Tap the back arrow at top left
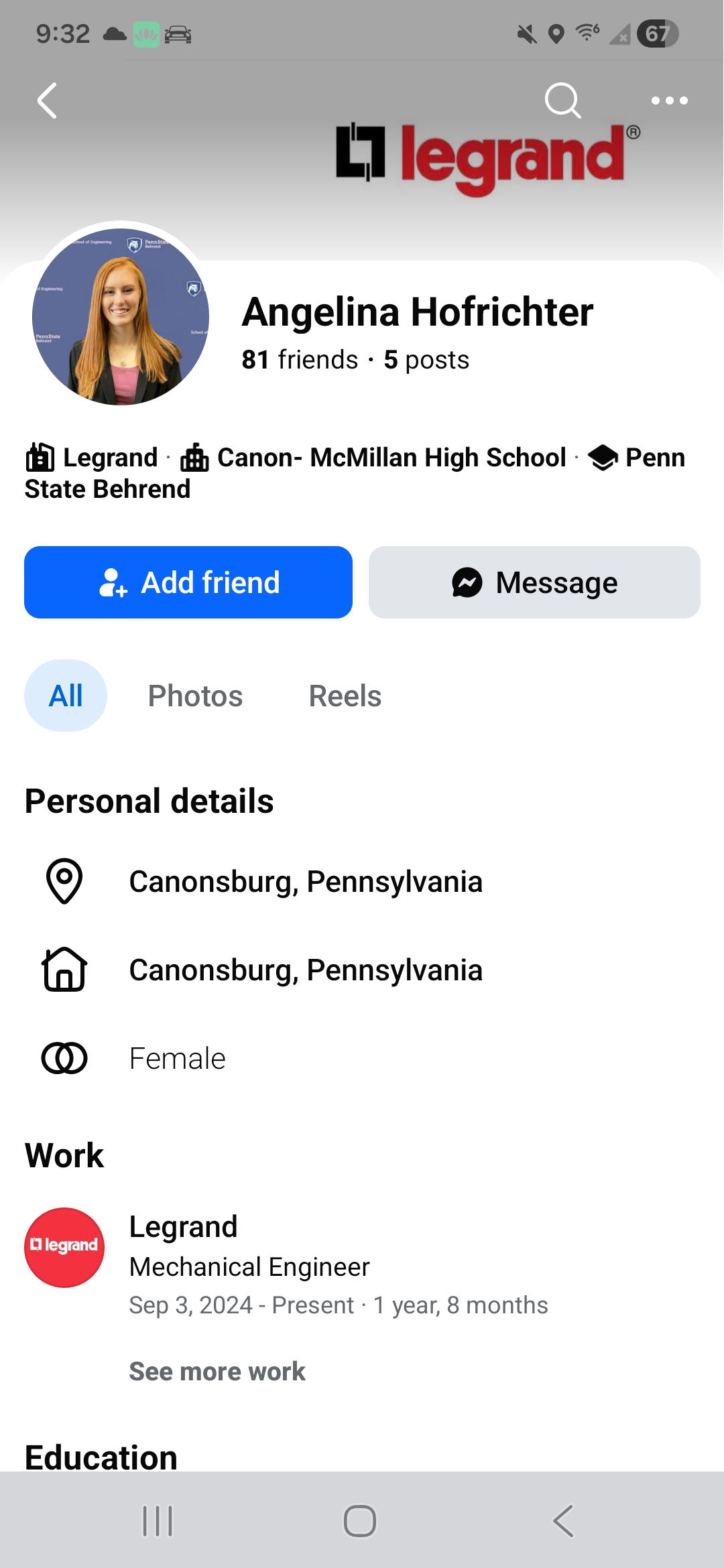Viewport: 724px width, 1568px height. click(47, 101)
